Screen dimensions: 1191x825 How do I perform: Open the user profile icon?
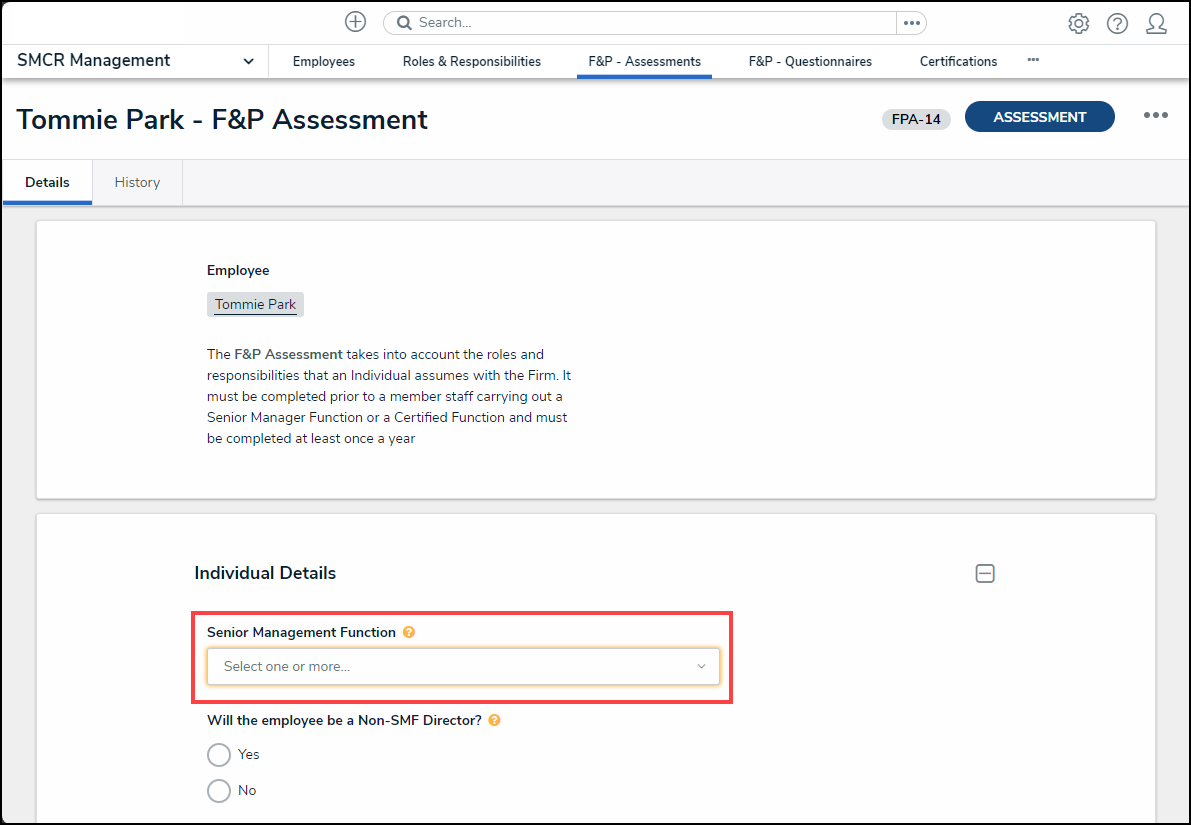[1156, 24]
